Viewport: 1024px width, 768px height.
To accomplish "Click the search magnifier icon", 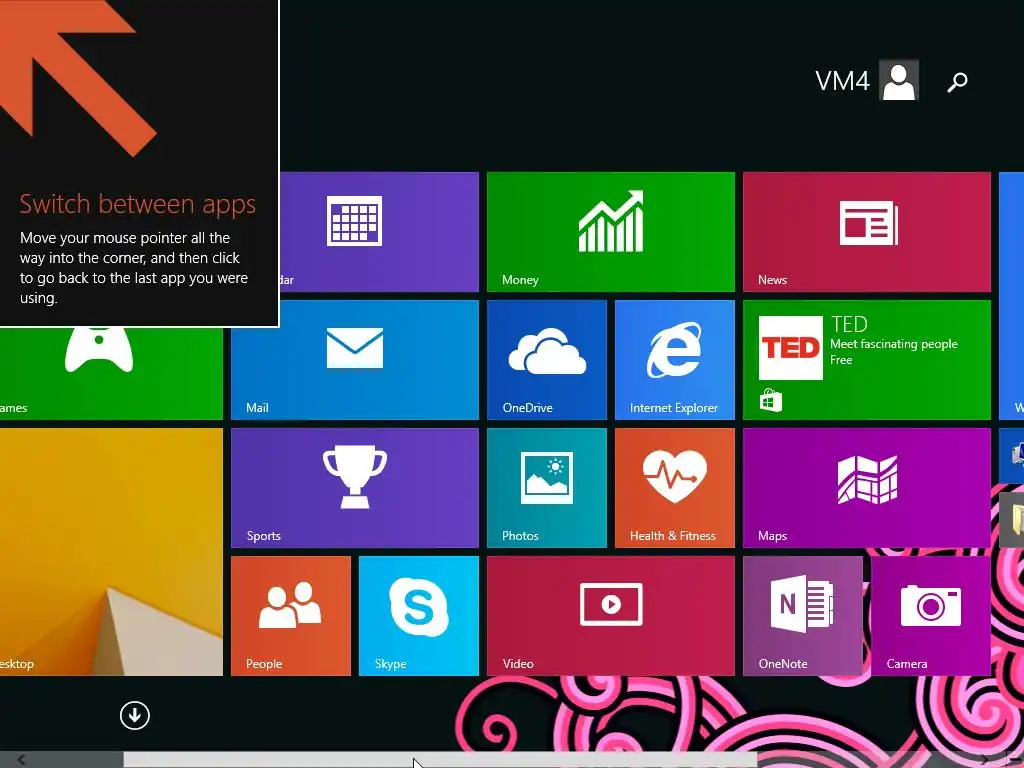I will point(957,82).
